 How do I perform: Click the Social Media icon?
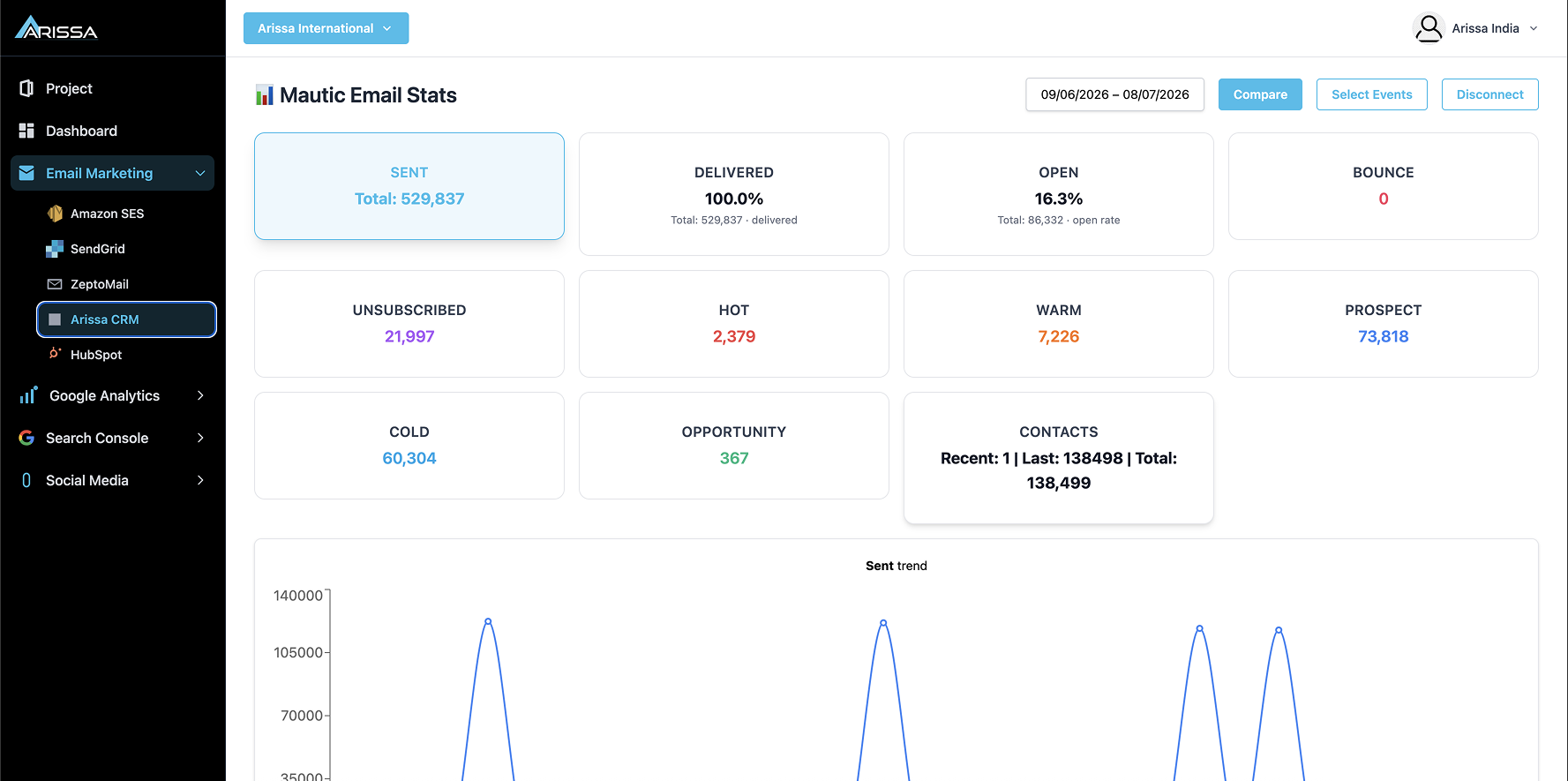pos(26,480)
